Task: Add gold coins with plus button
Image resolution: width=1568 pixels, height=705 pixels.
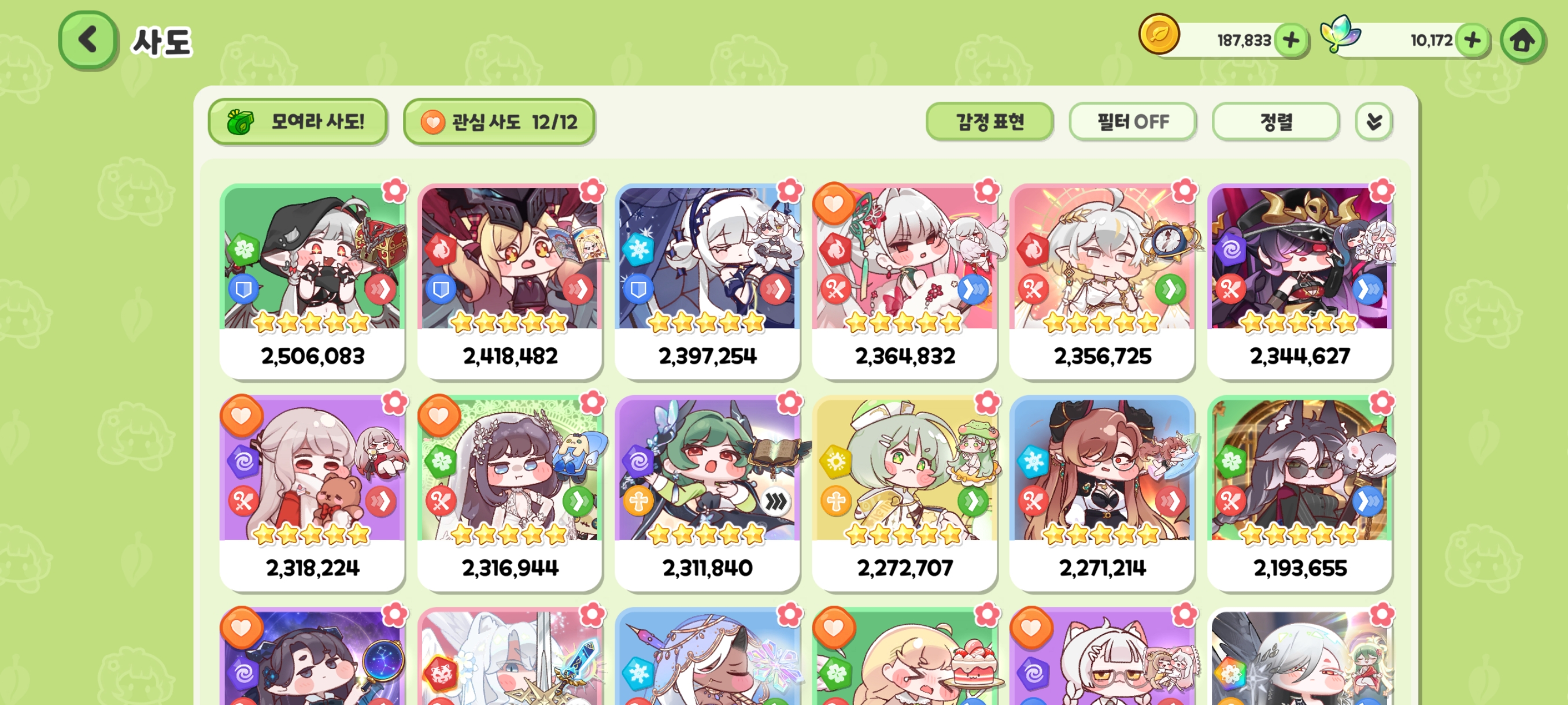Action: tap(1291, 41)
